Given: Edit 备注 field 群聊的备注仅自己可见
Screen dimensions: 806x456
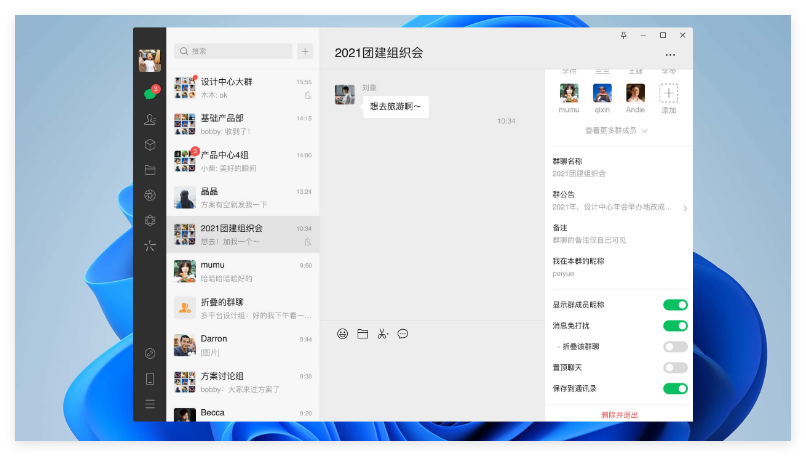Looking at the screenshot, I should point(589,240).
